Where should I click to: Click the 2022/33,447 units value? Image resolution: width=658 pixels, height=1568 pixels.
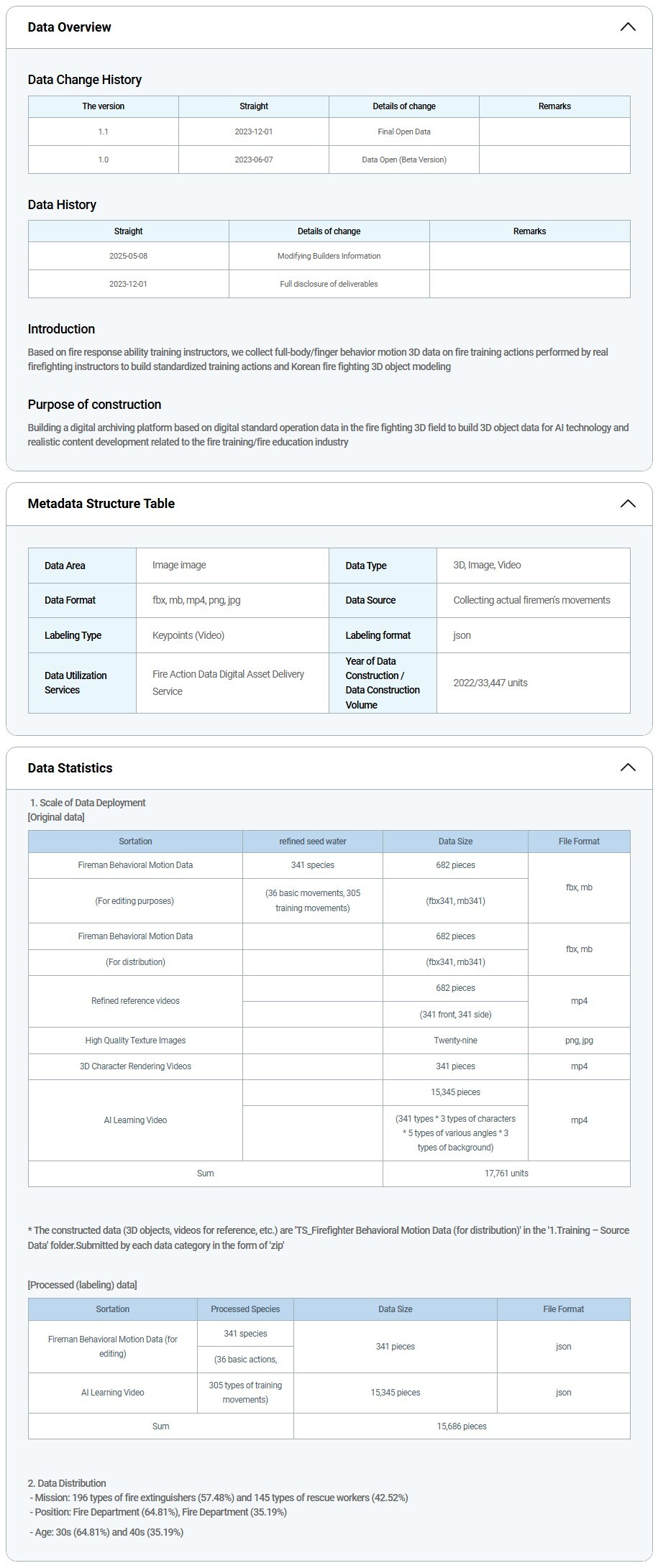490,683
